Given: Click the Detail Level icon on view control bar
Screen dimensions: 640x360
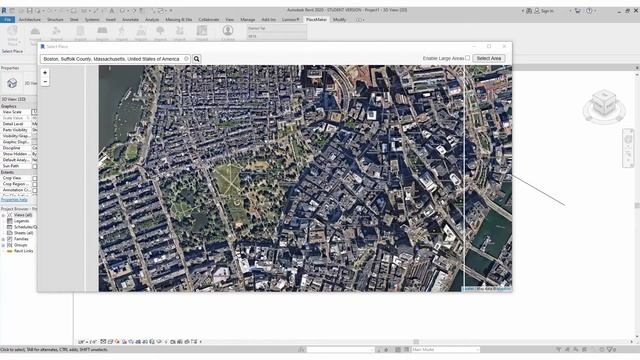Looking at the screenshot, I should (x=103, y=342).
